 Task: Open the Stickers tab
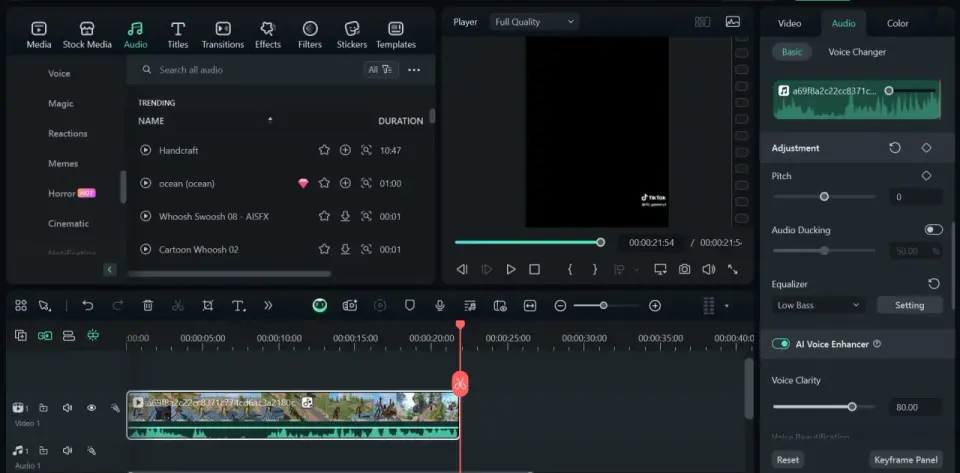coord(352,35)
